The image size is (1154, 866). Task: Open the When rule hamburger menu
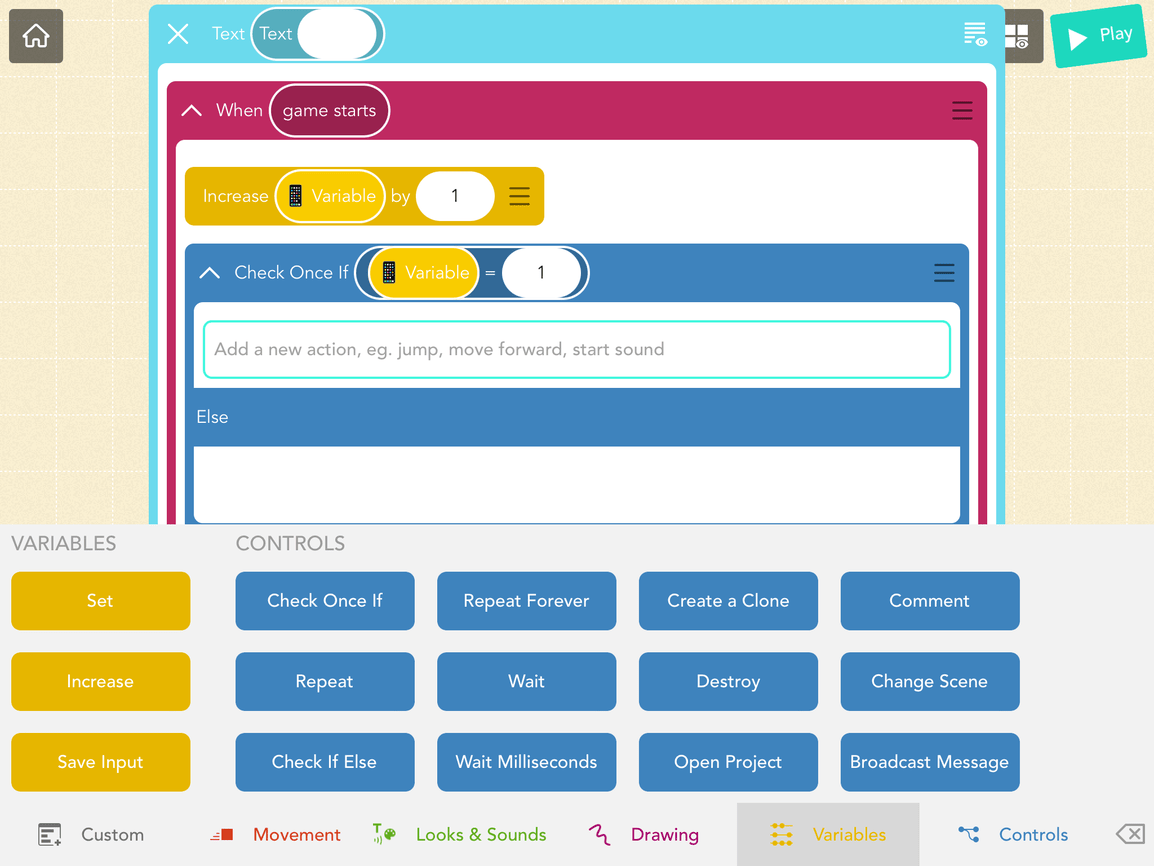962,110
